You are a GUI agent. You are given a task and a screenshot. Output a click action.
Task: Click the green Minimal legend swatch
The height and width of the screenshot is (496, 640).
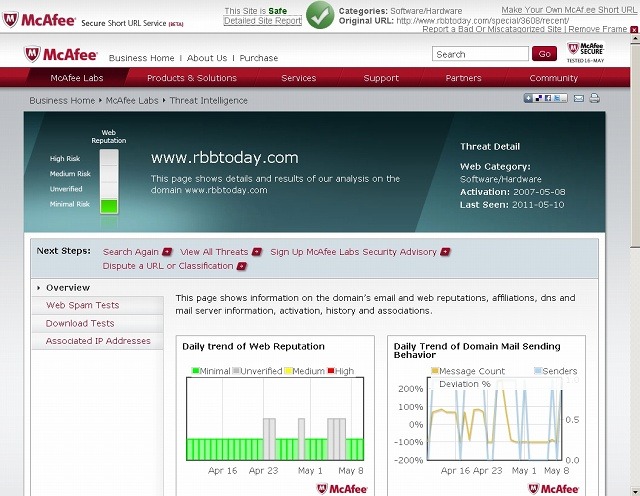tap(196, 371)
